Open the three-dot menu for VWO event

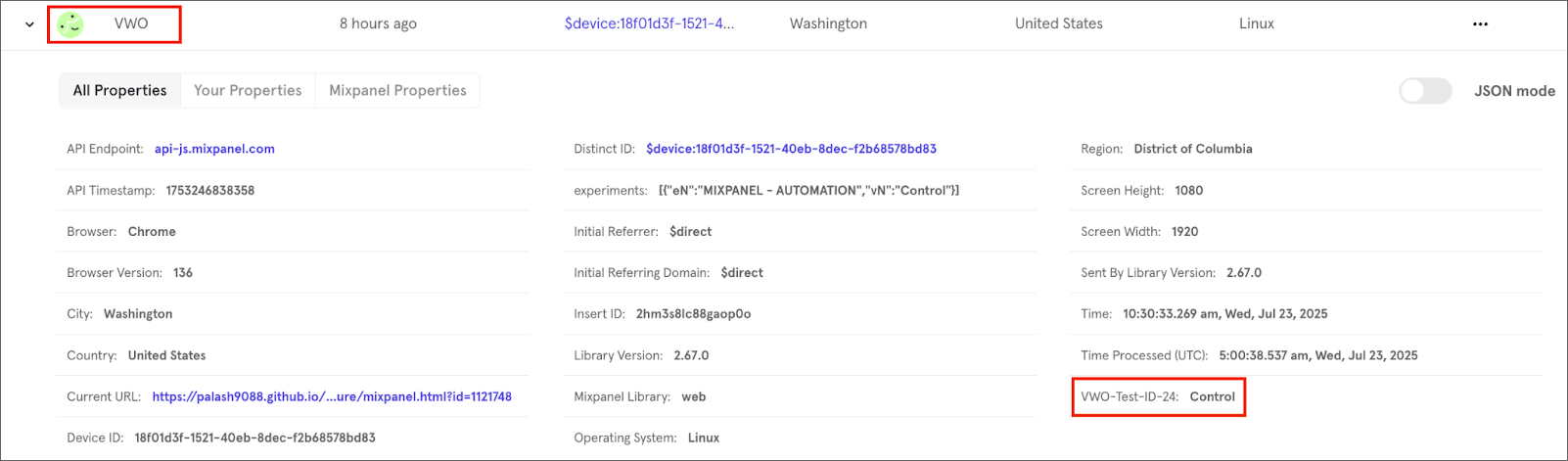1480,24
